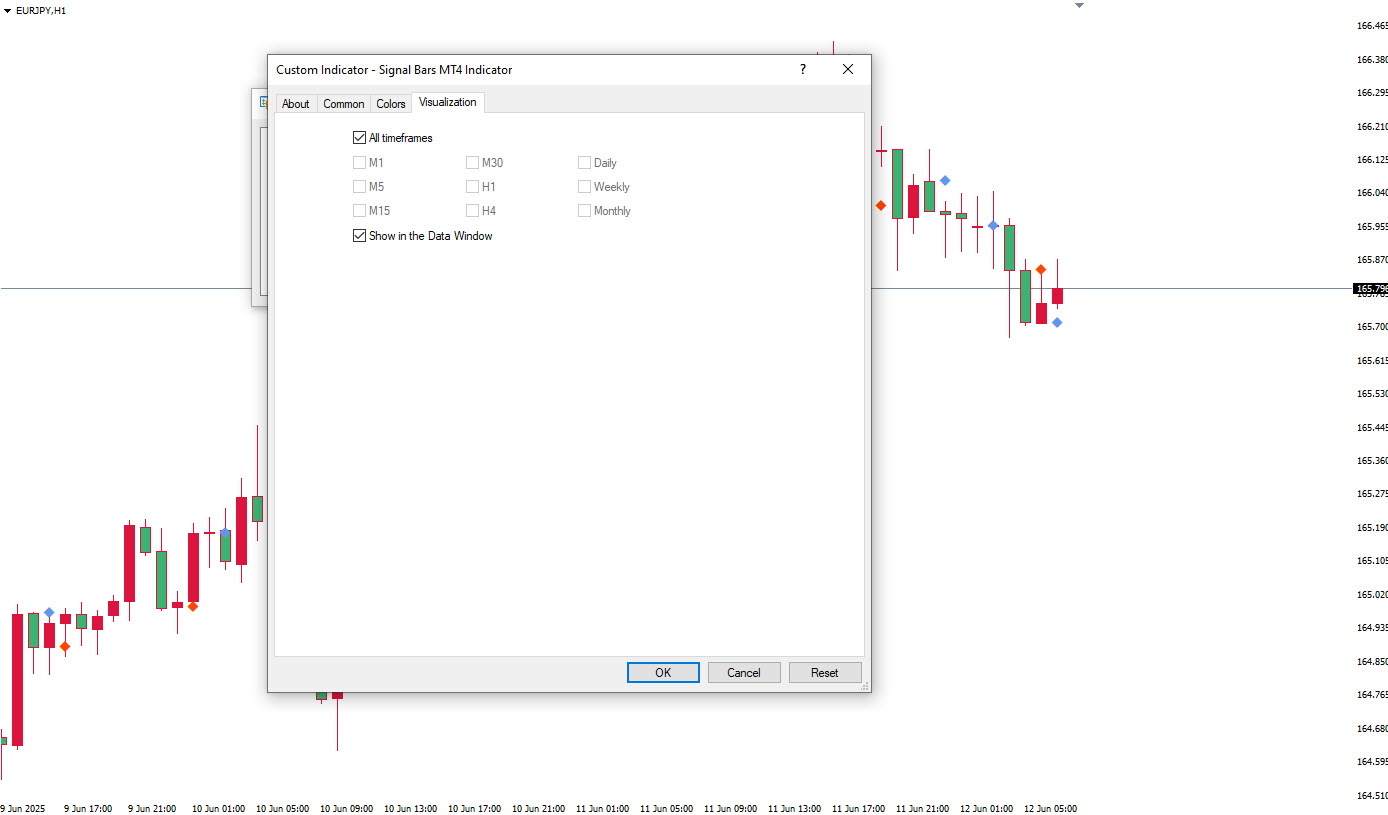
Task: Click the '10 Jun 09:00' time label
Action: point(346,808)
